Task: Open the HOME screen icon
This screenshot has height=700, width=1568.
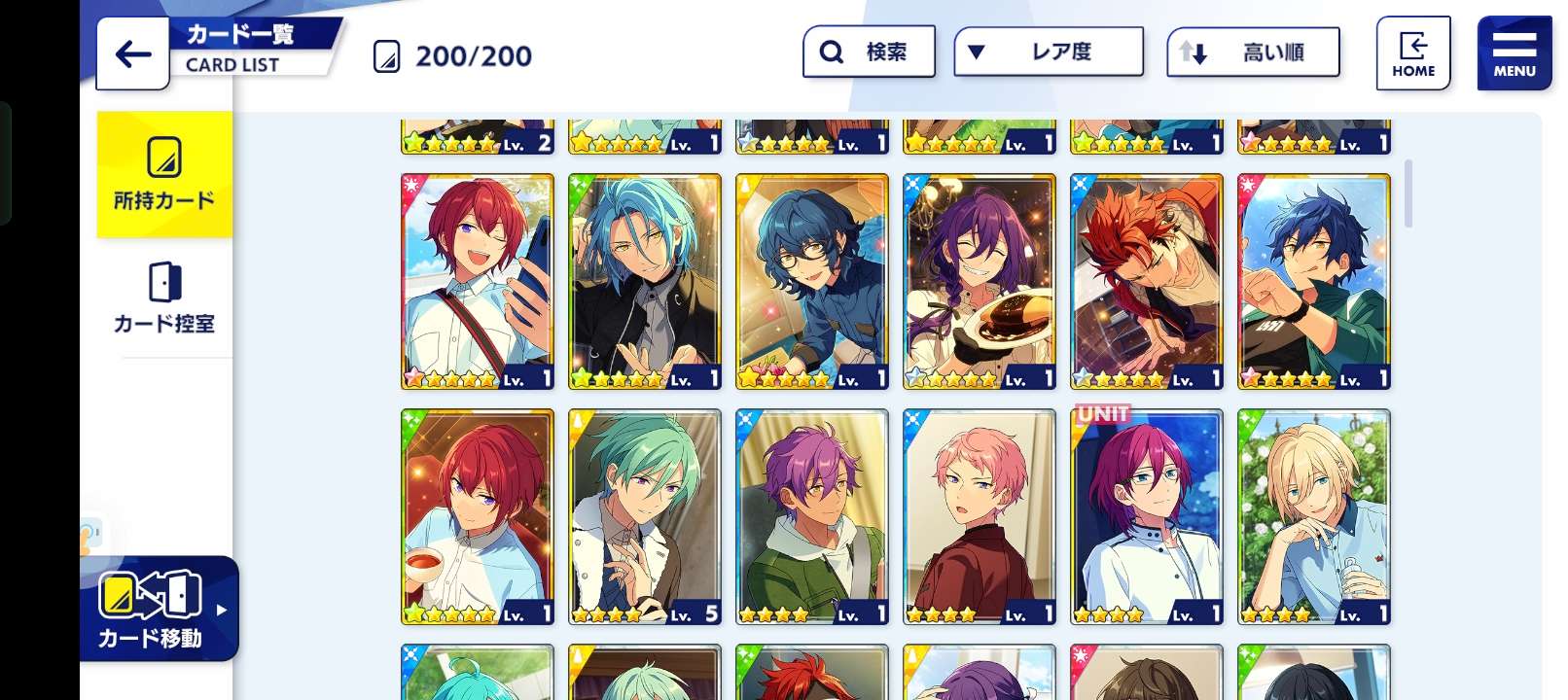Action: pyautogui.click(x=1412, y=53)
